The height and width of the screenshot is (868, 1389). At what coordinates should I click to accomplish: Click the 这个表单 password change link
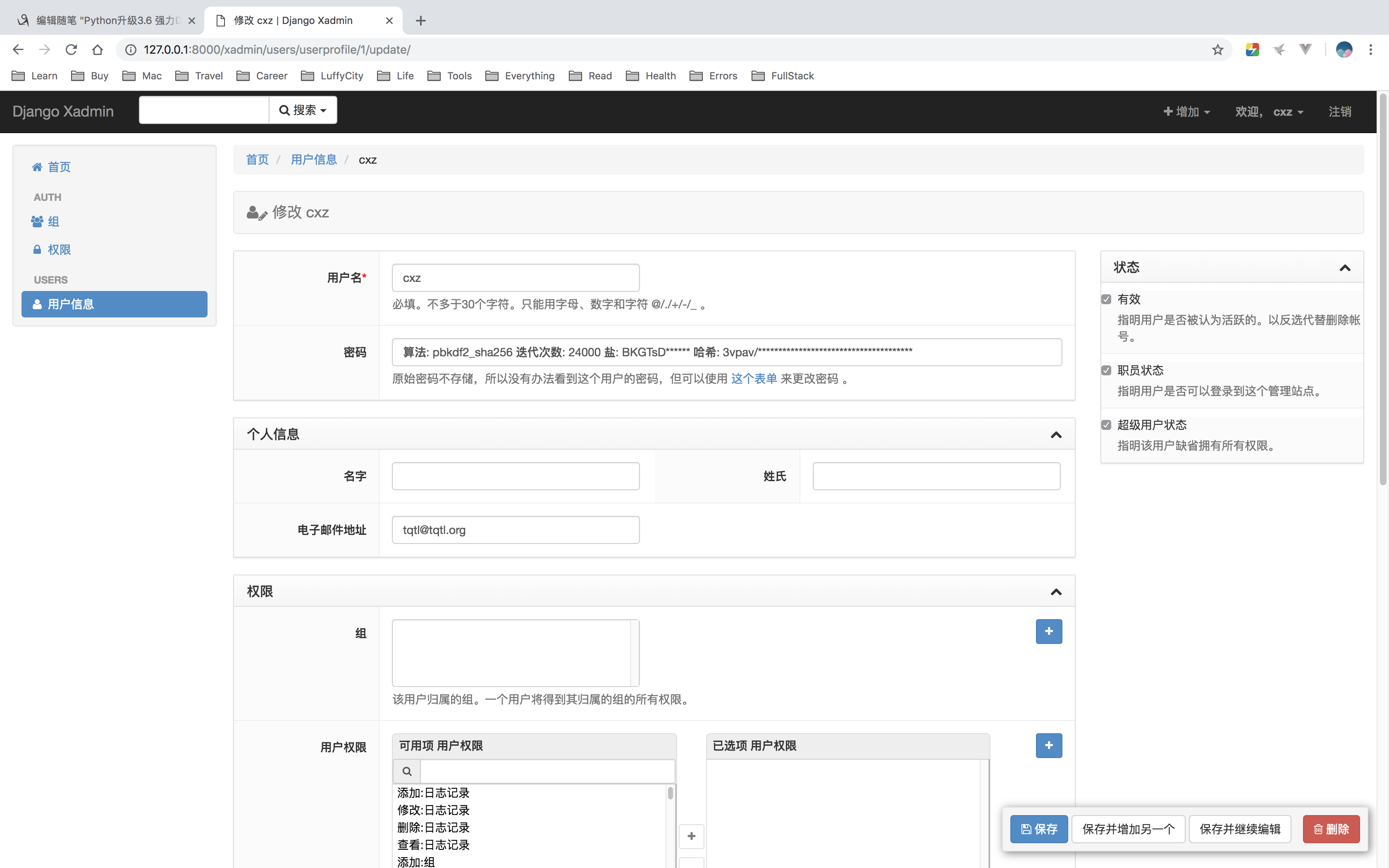[x=753, y=379]
